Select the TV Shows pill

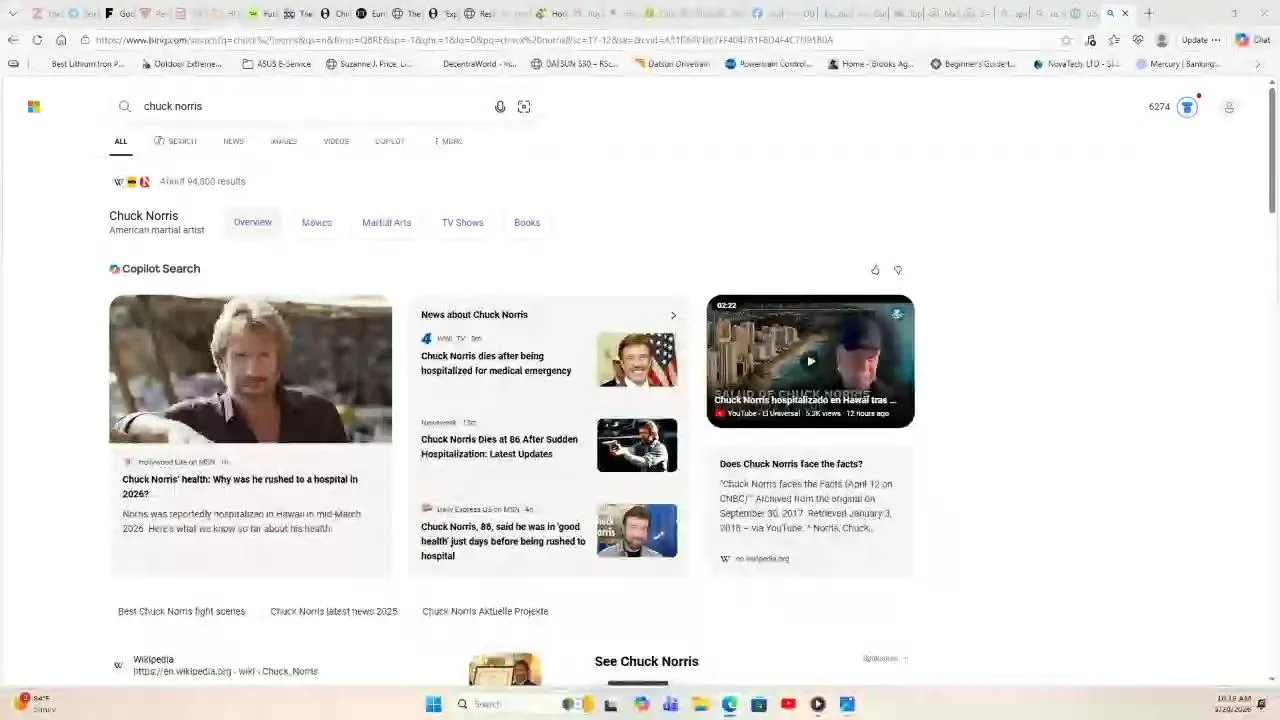point(463,222)
